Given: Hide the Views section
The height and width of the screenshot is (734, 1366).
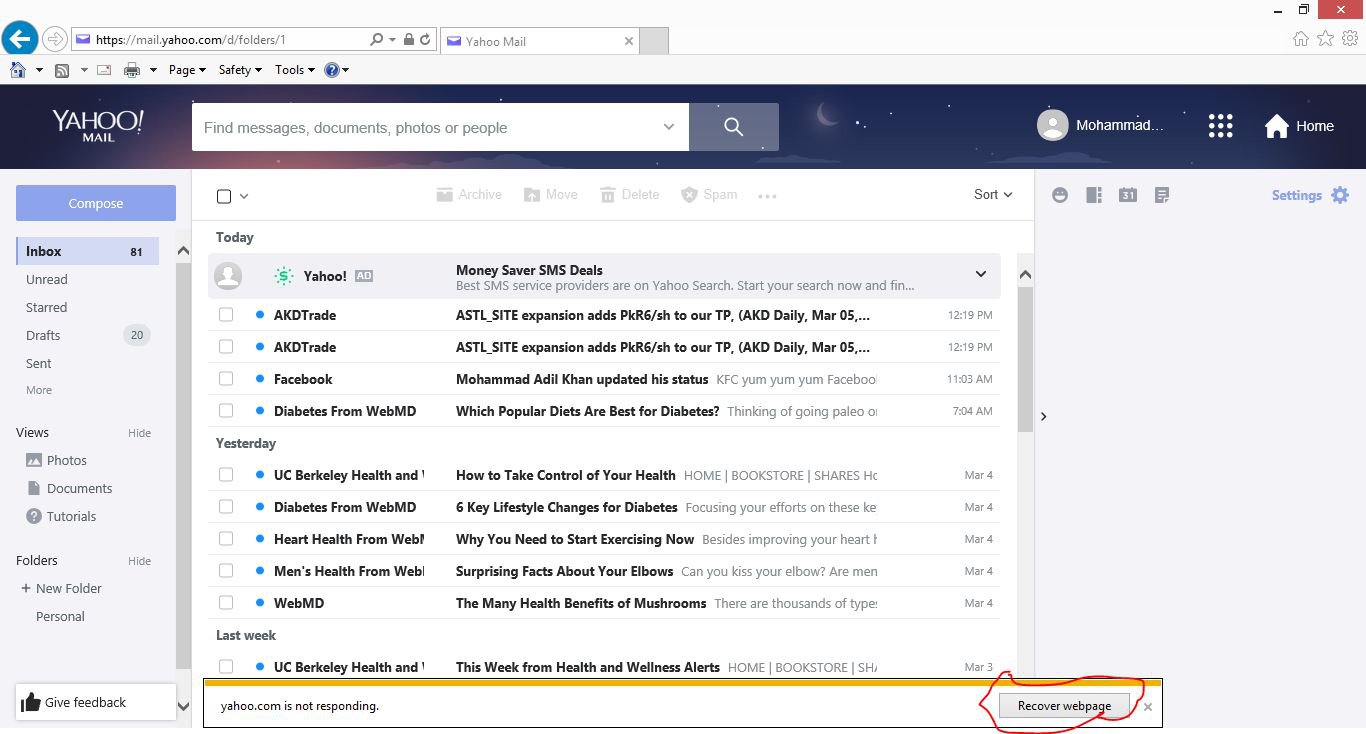Looking at the screenshot, I should coord(139,433).
